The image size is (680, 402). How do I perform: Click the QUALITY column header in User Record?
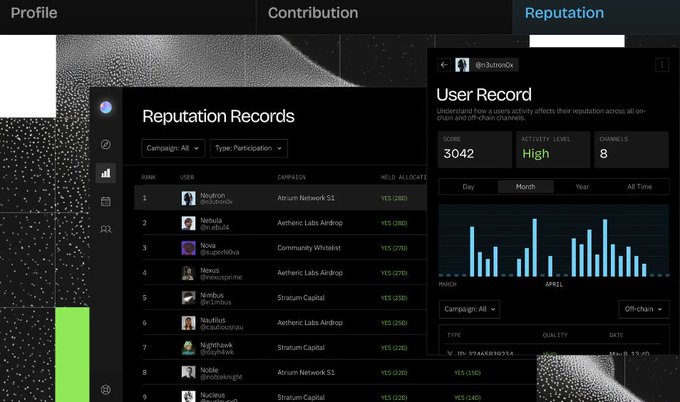pos(555,335)
